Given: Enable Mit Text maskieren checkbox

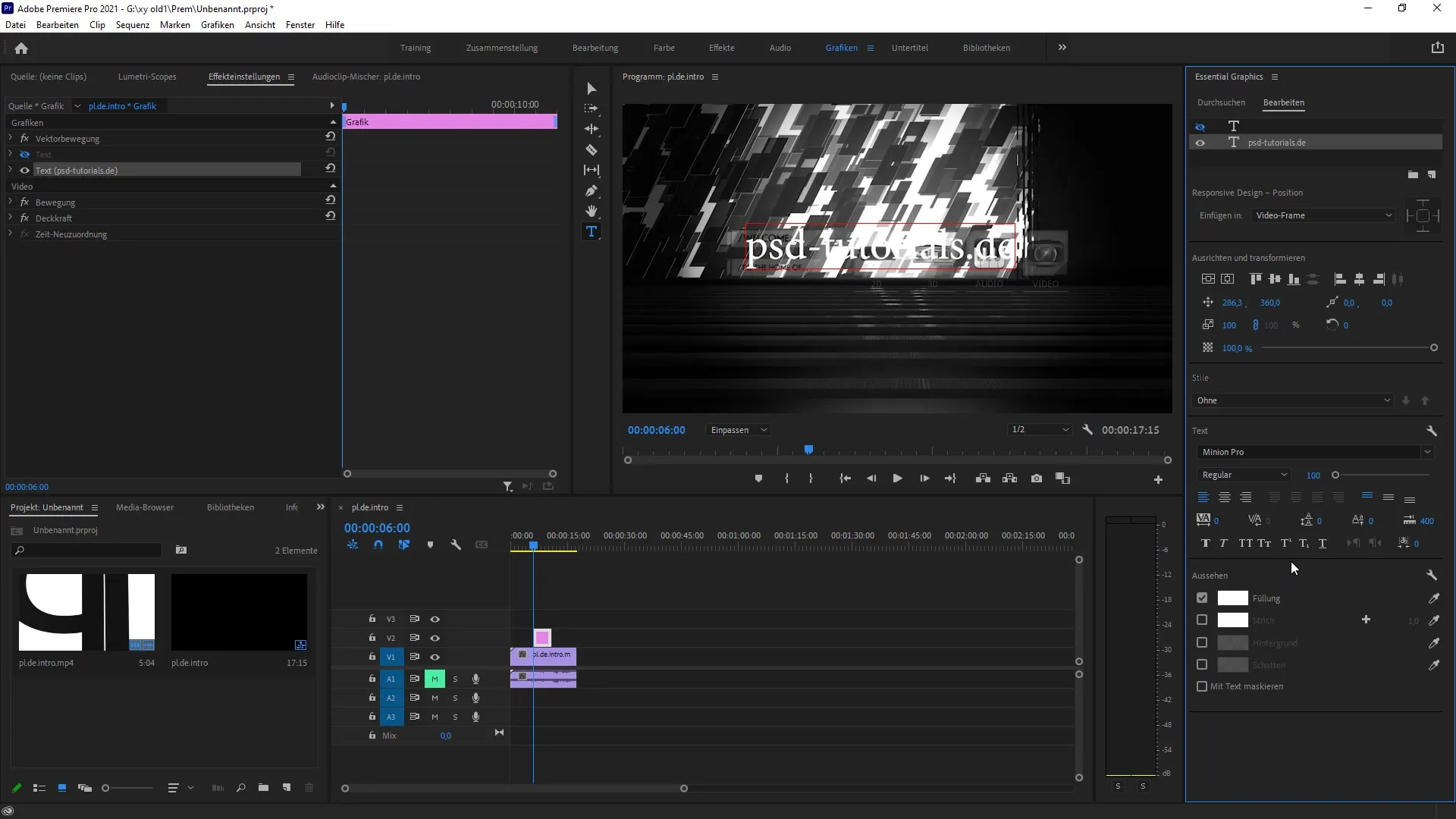Looking at the screenshot, I should click(x=1202, y=686).
